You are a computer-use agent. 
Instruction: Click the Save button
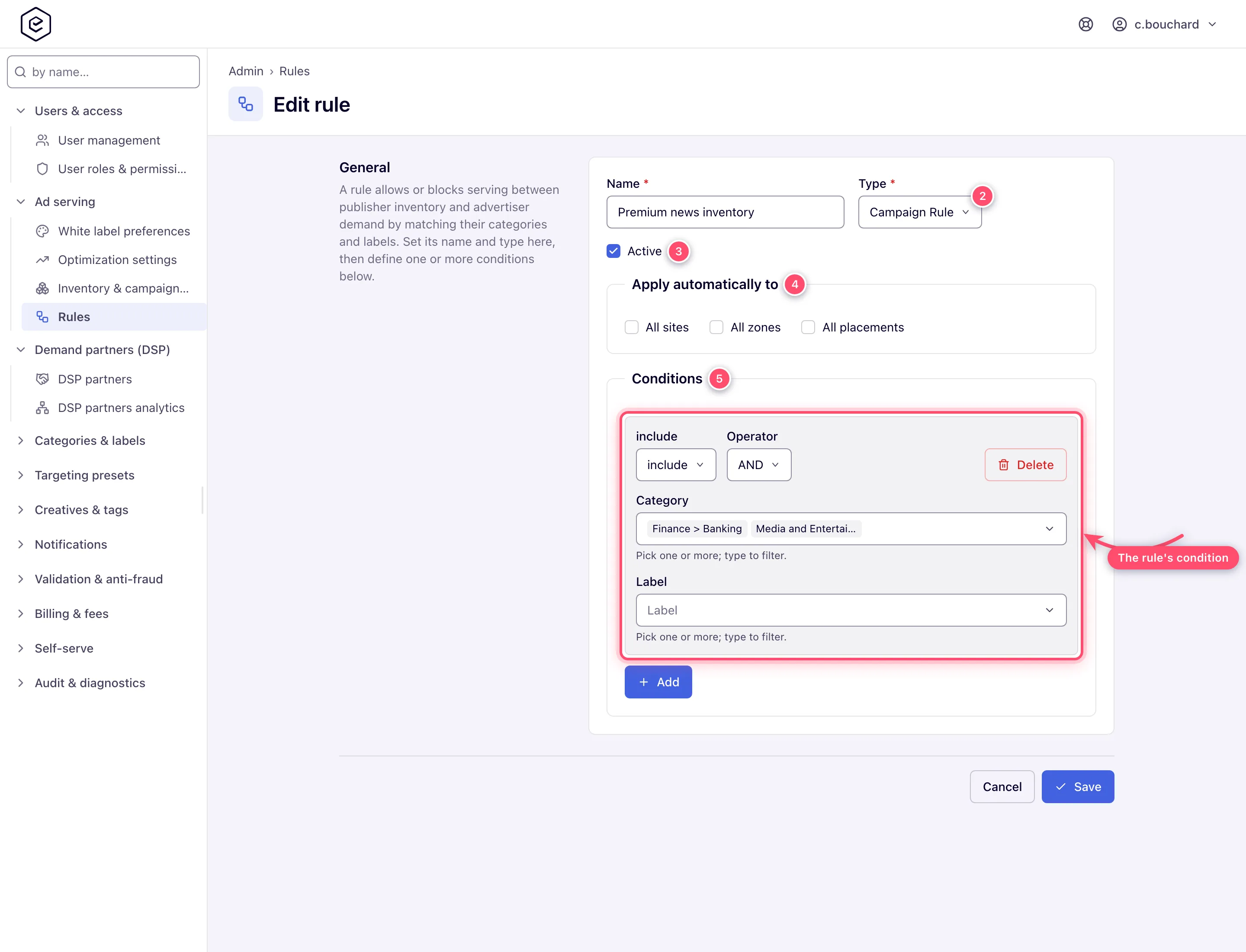(x=1077, y=787)
